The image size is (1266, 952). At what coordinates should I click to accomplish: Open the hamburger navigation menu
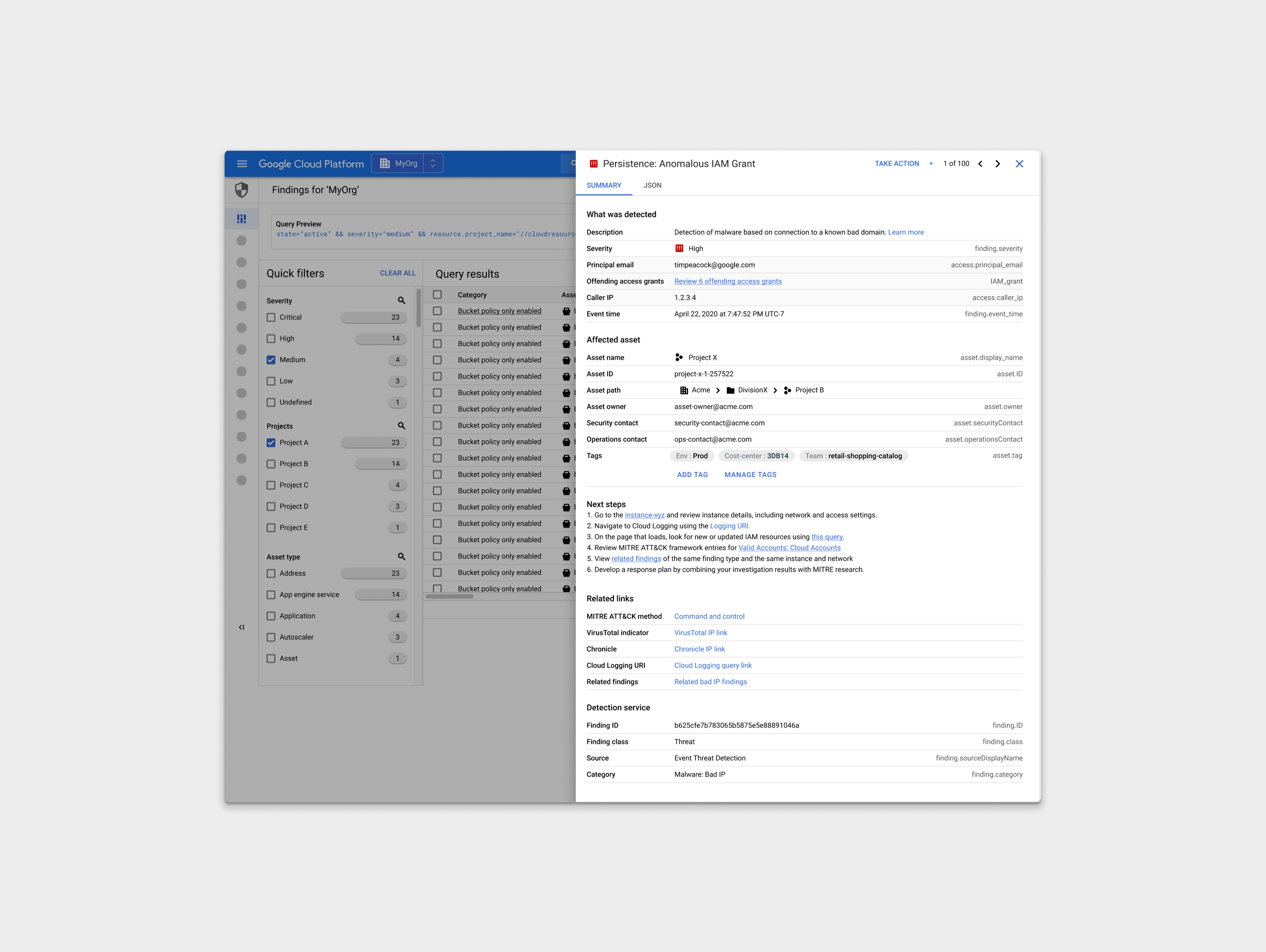pyautogui.click(x=242, y=163)
